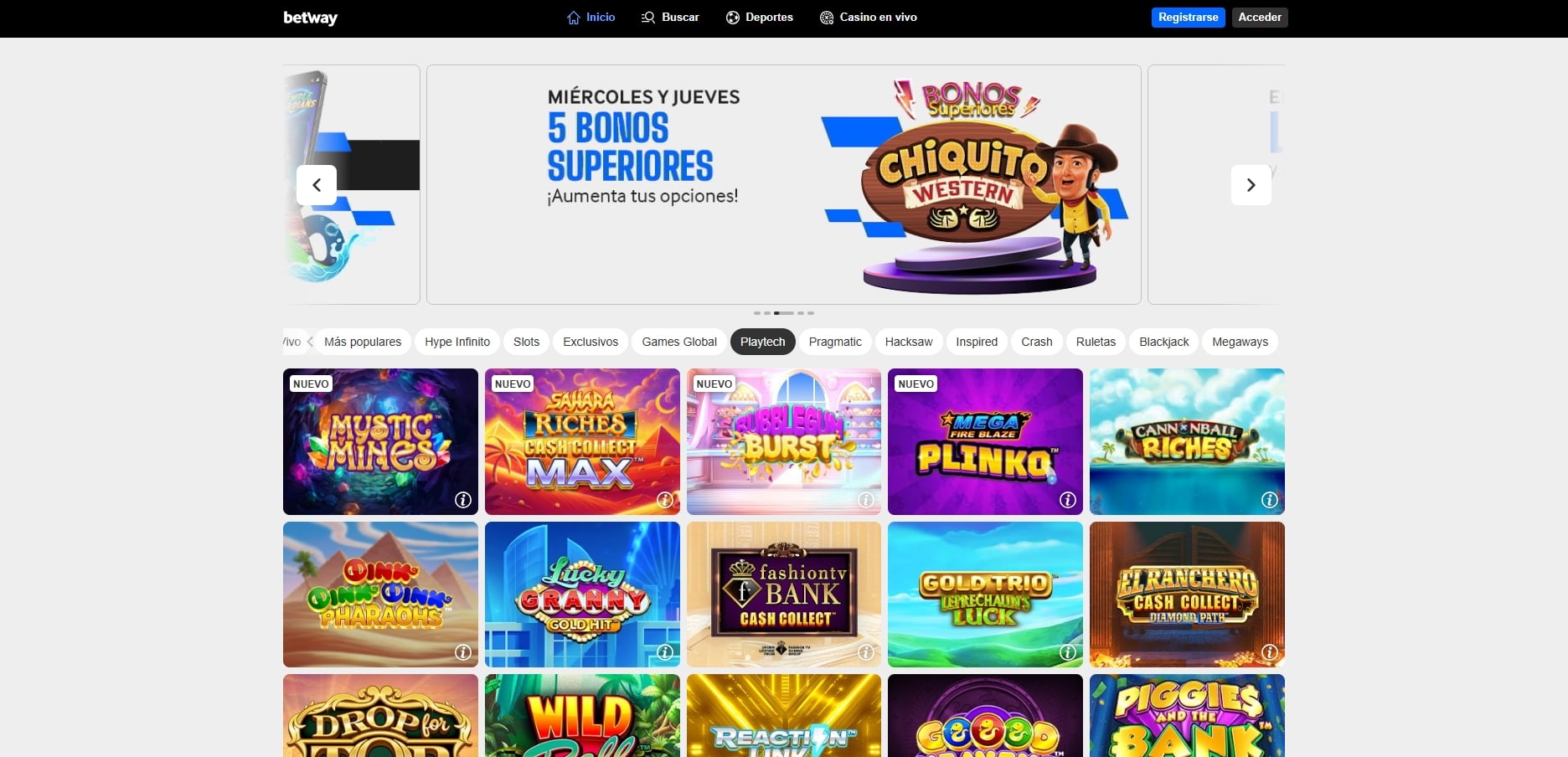Click the Registrarse button
The width and height of the screenshot is (1568, 757).
click(1188, 18)
